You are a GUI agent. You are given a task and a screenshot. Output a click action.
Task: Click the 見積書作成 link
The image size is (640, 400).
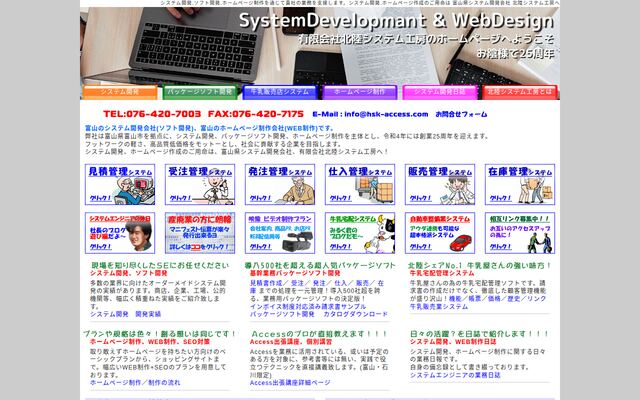click(266, 283)
